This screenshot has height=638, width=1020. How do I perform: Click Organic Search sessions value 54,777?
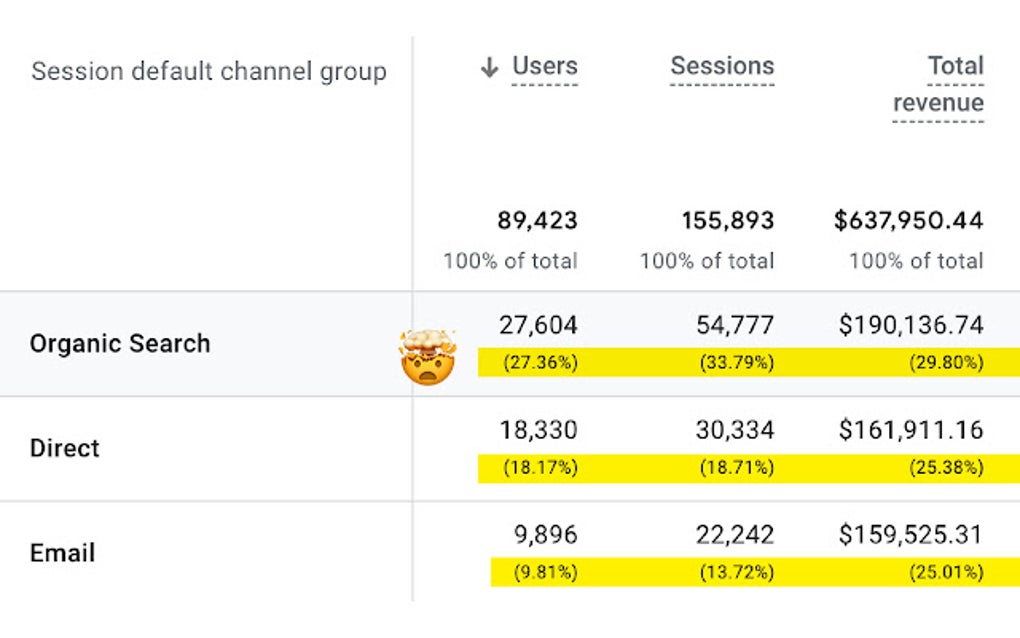click(735, 325)
